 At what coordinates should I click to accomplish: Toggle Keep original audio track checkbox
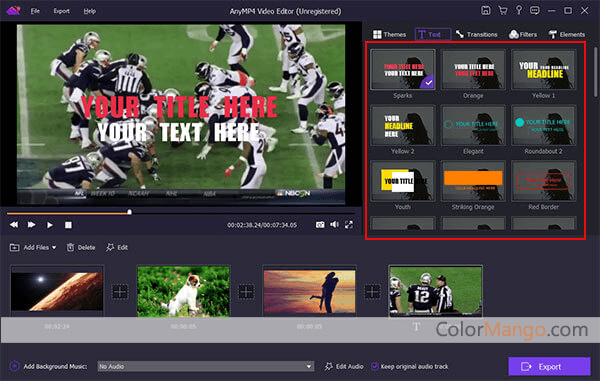[x=375, y=366]
